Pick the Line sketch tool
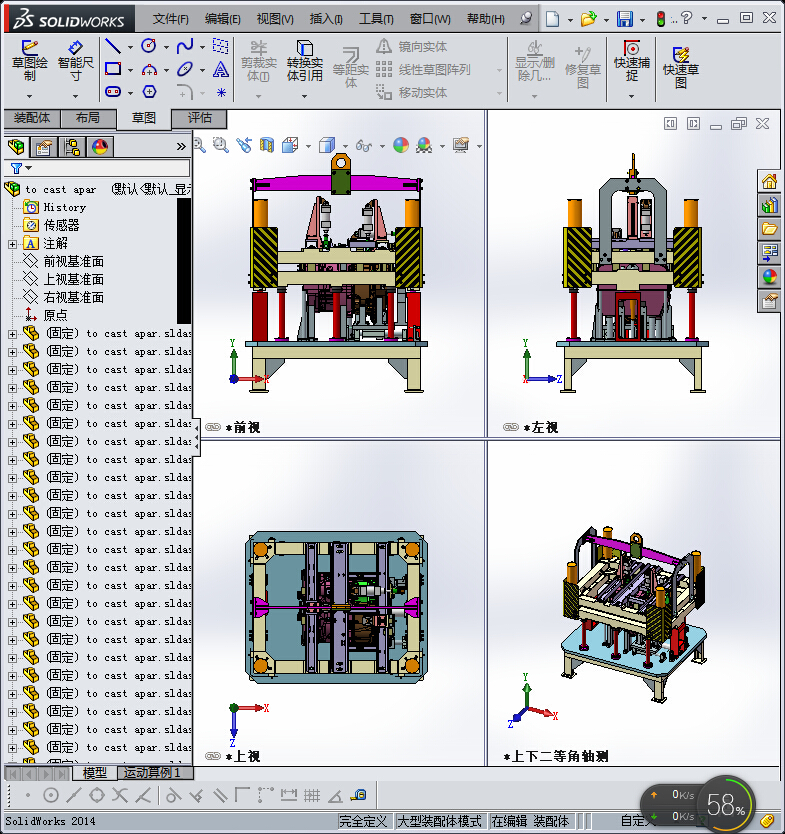This screenshot has height=834, width=785. click(x=113, y=46)
